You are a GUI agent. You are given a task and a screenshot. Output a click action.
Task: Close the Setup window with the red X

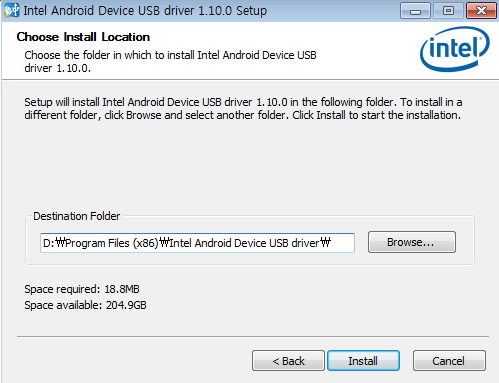[481, 11]
